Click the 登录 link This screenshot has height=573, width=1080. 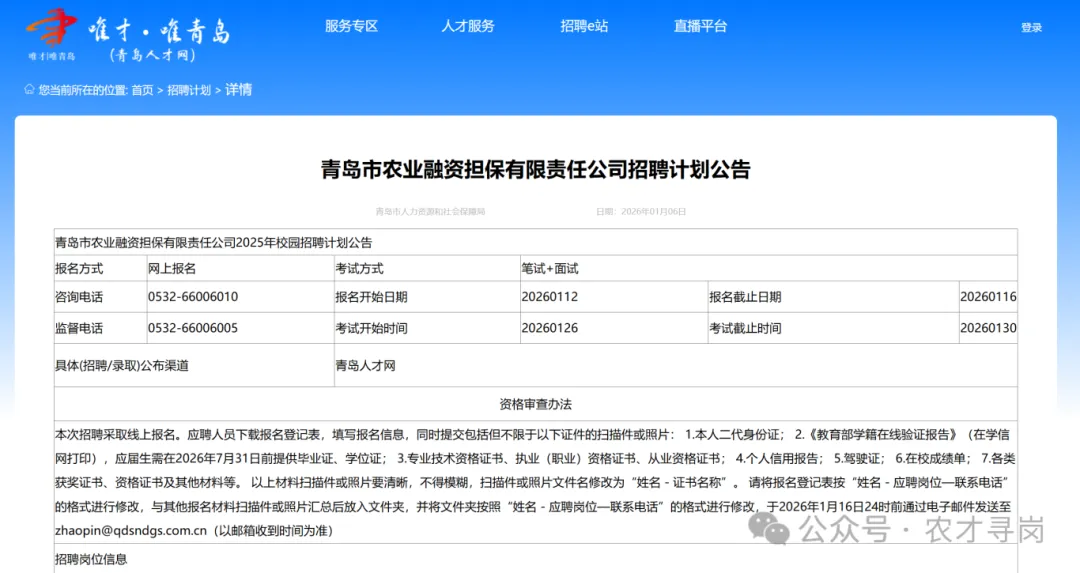click(x=1031, y=28)
